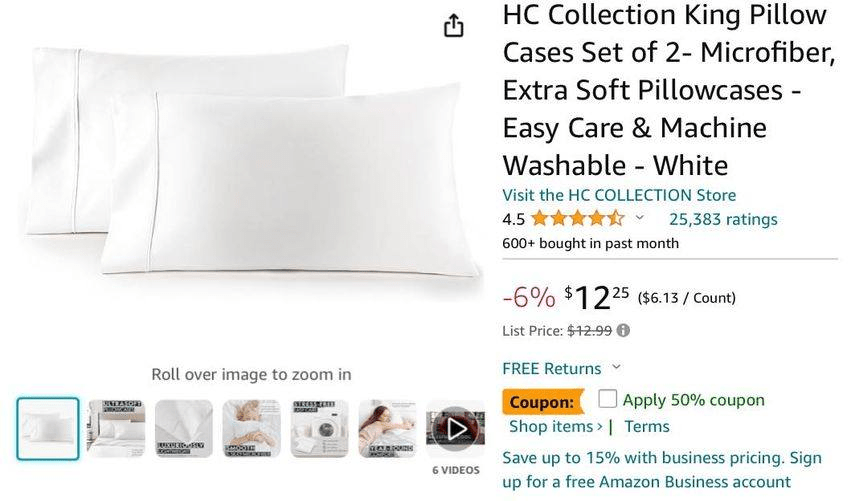Image resolution: width=851 pixels, height=501 pixels.
Task: Play the product videos thumbnail
Action: pyautogui.click(x=455, y=429)
